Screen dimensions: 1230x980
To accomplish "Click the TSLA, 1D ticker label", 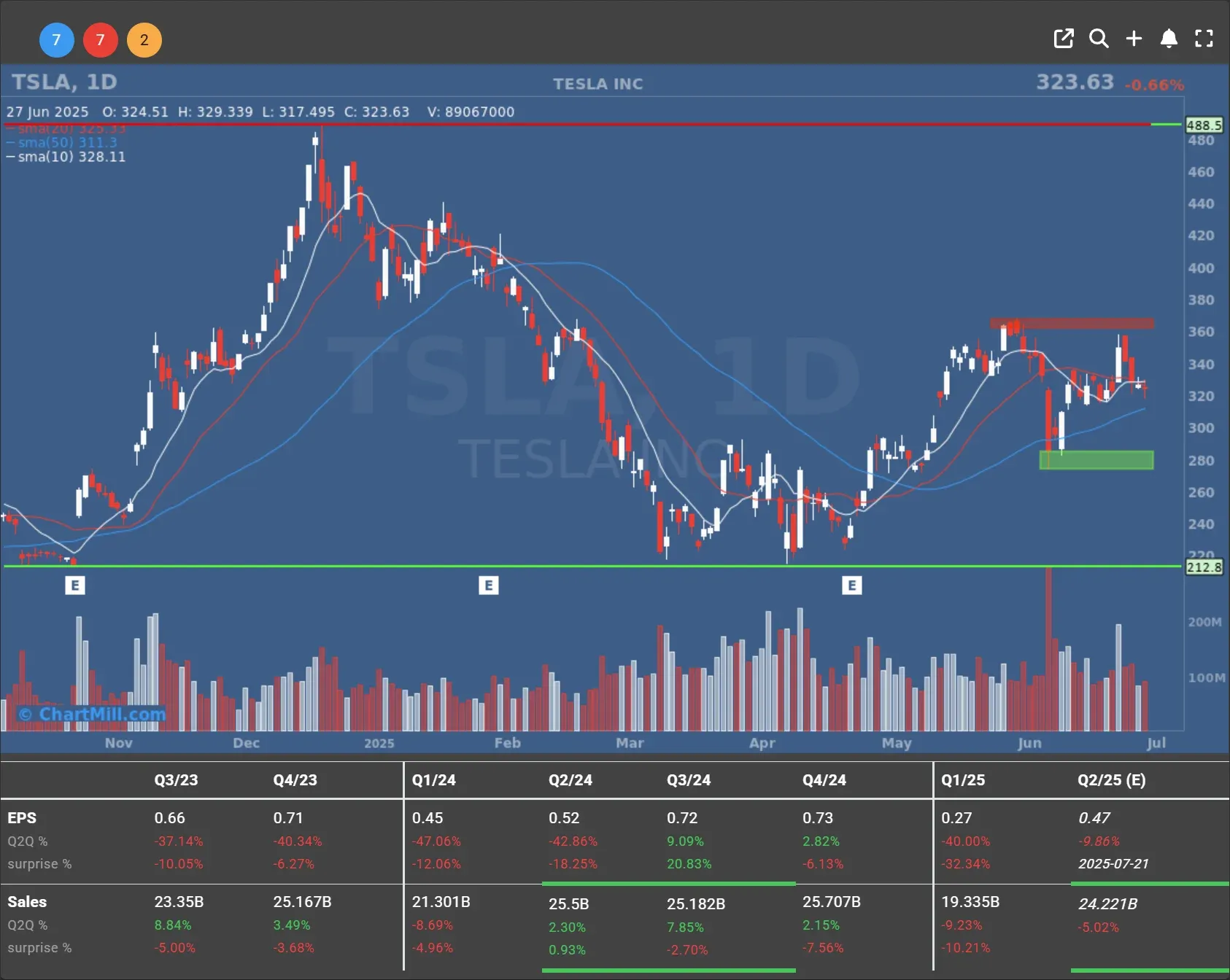I will click(64, 82).
